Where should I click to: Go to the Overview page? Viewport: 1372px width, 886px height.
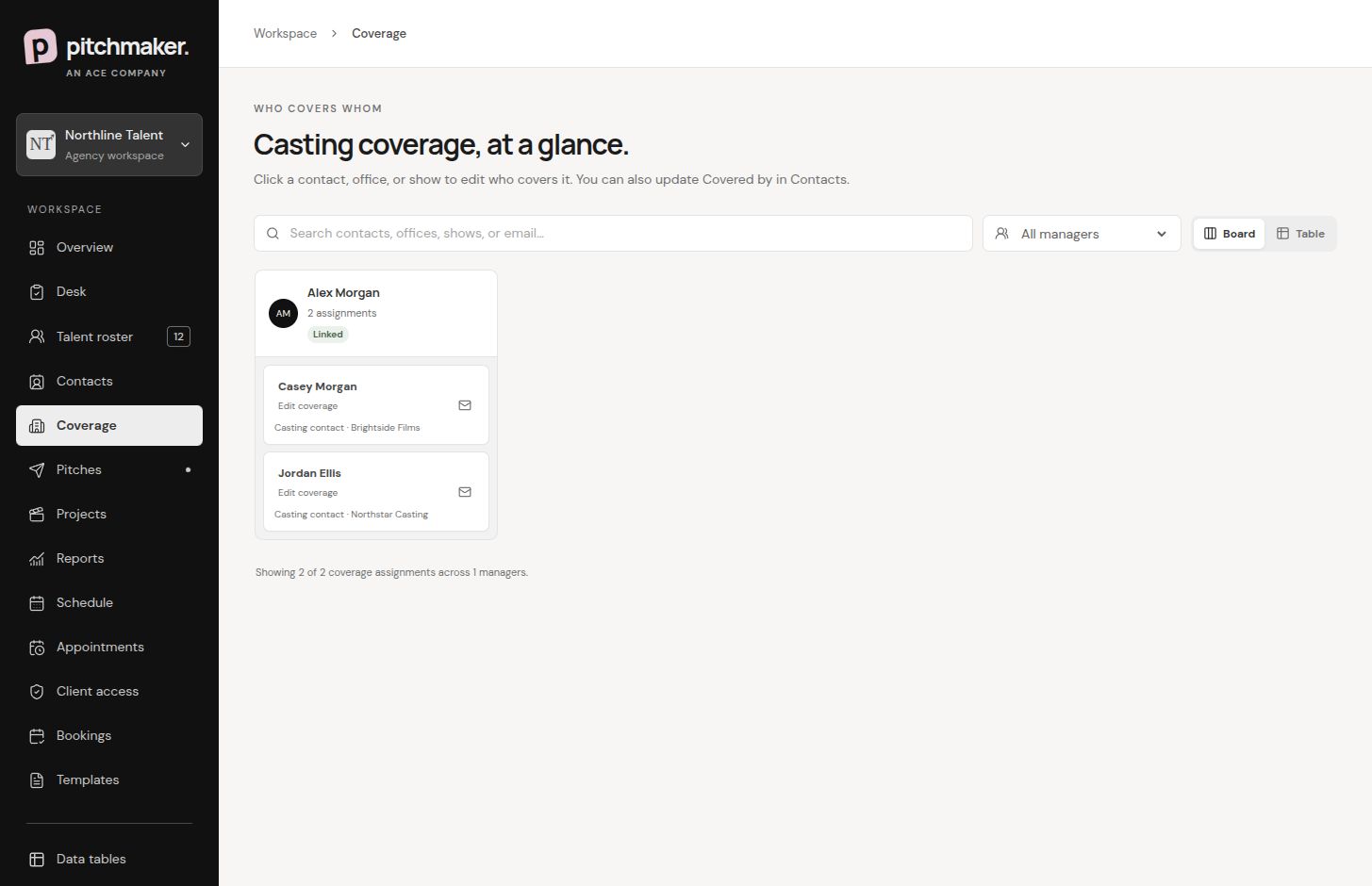click(109, 247)
